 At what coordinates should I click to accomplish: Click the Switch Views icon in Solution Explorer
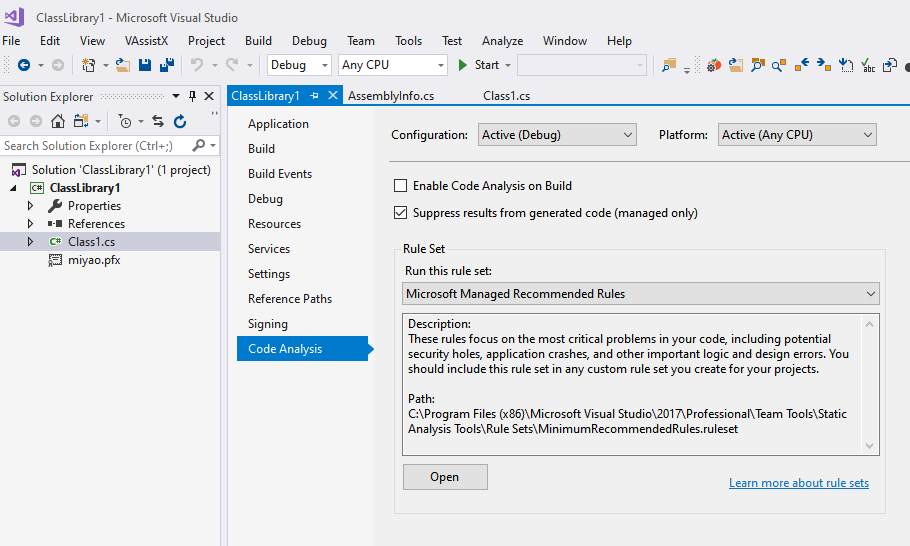click(x=81, y=121)
